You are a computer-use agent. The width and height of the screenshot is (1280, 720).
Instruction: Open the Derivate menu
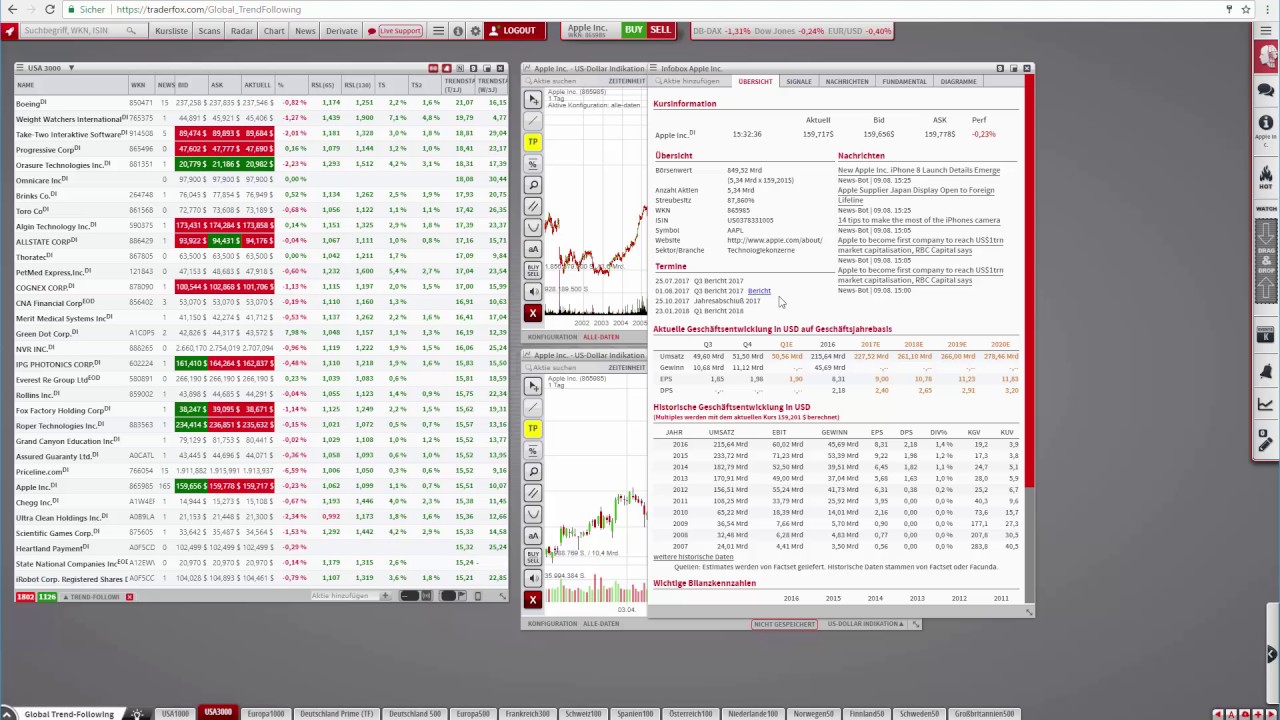point(341,31)
